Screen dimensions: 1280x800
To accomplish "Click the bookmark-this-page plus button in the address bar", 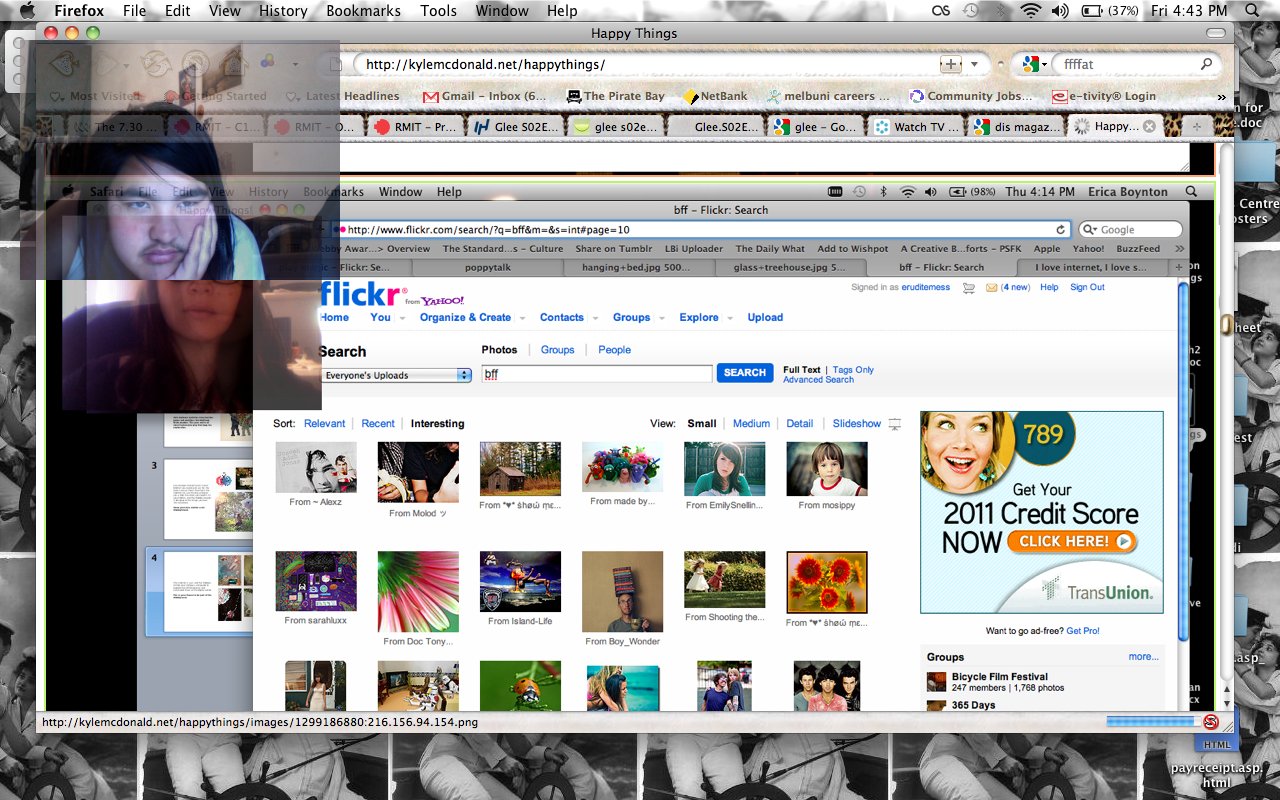I will (950, 64).
